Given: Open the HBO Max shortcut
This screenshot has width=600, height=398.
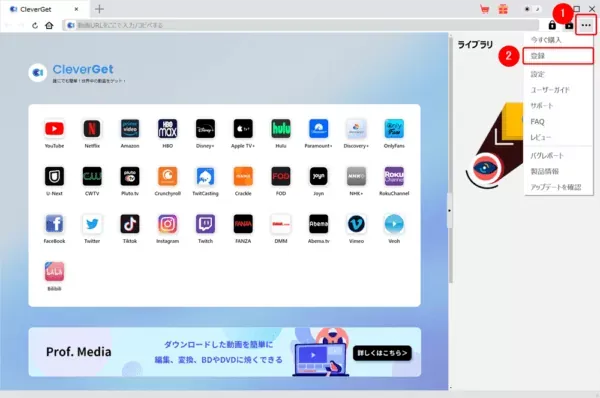Looking at the screenshot, I should [168, 129].
